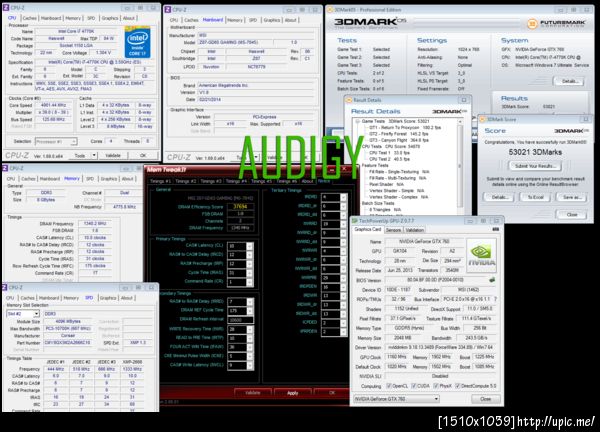Open the Tools arrow menu in CPU-Z CPU window

[x=94, y=155]
